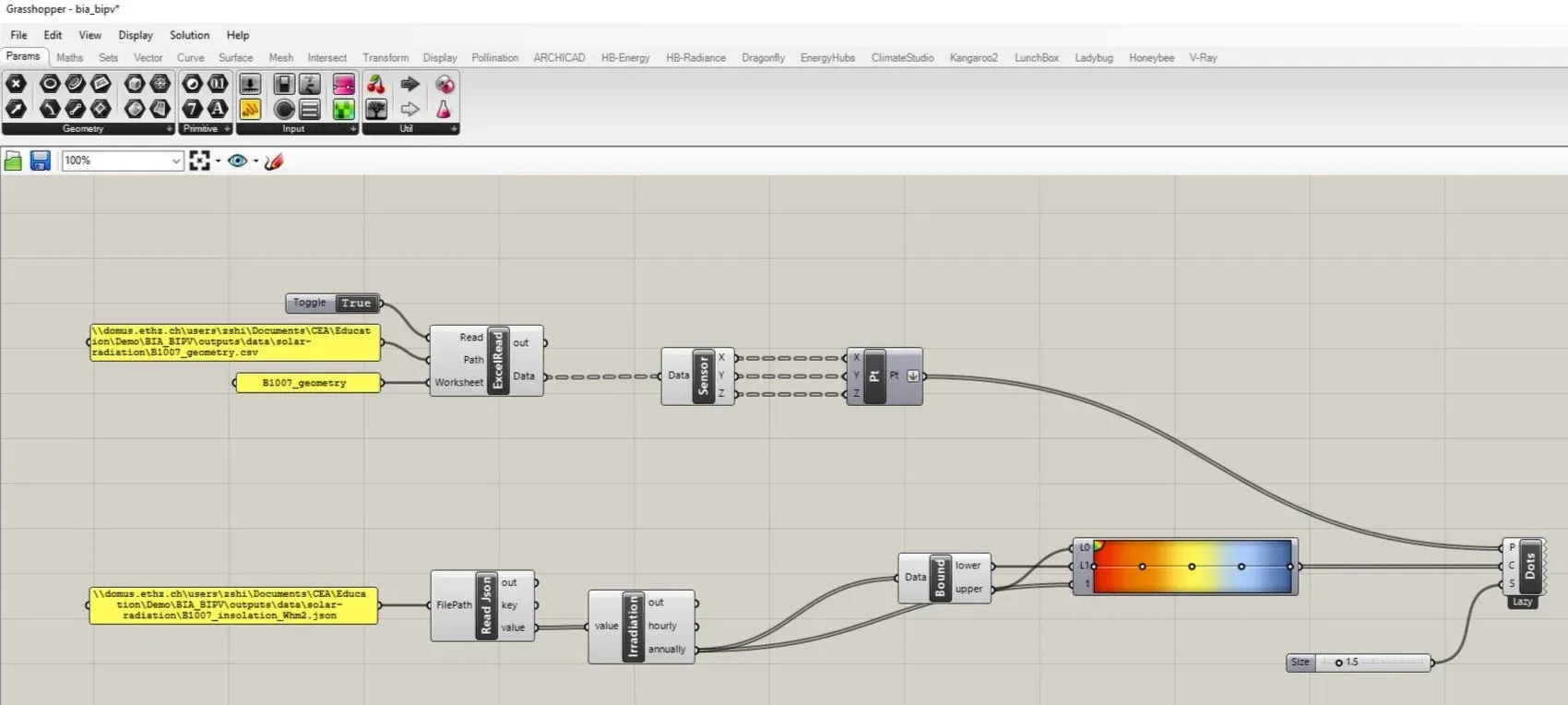The height and width of the screenshot is (705, 1568).
Task: Select the Mesh parameter wireframe icon
Action: 160,84
